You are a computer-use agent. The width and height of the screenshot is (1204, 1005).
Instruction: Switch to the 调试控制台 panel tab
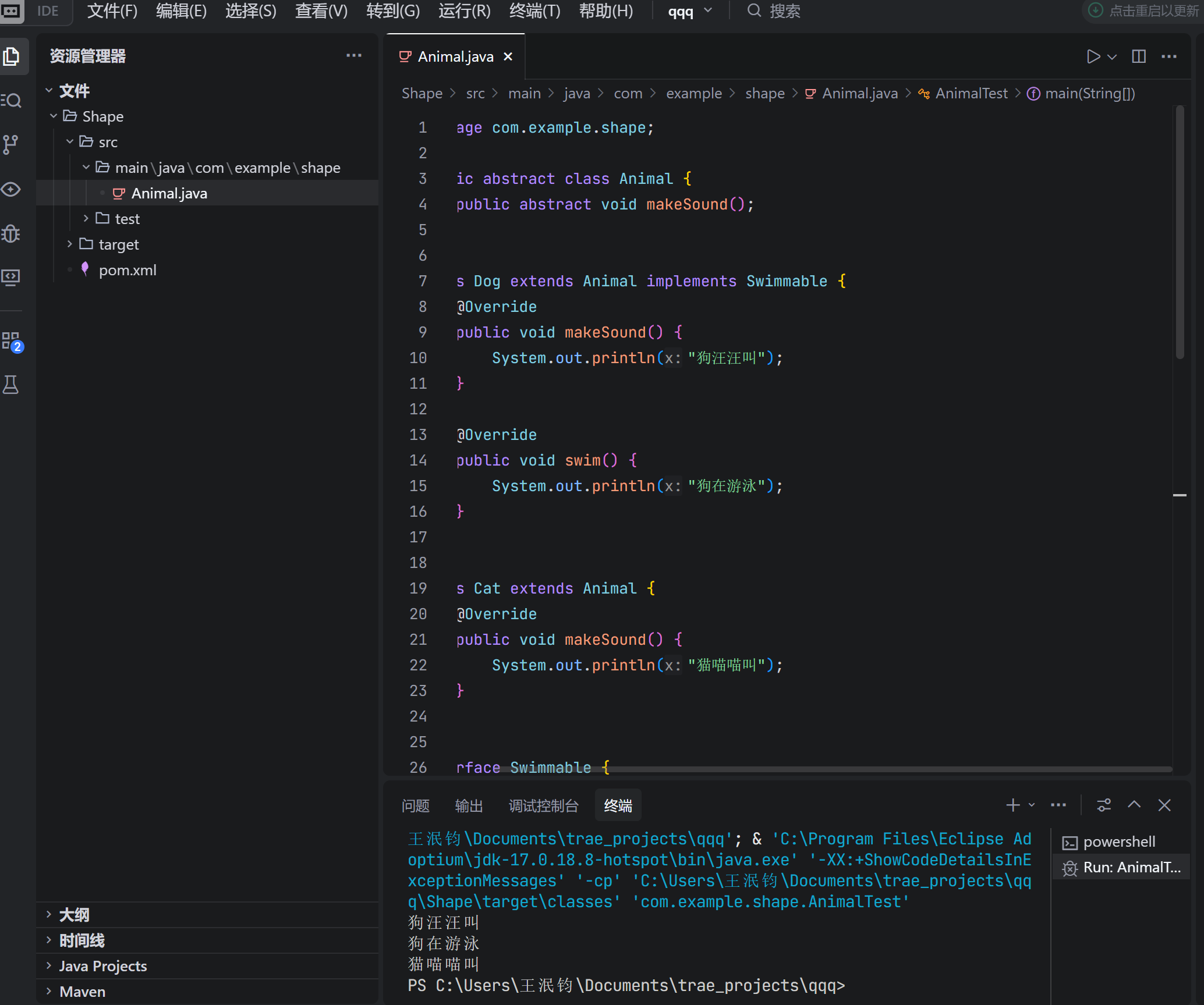[543, 806]
